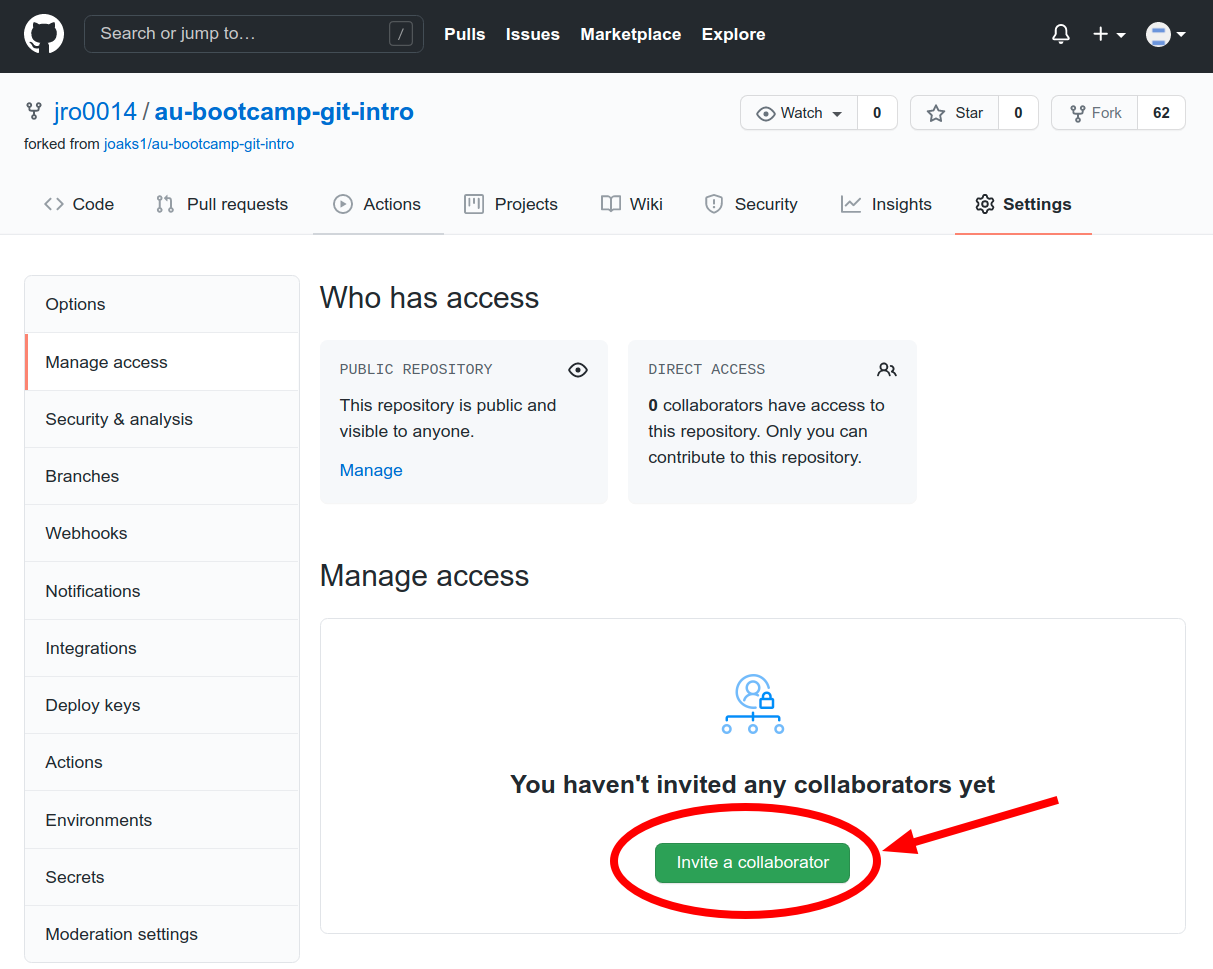This screenshot has height=969, width=1213.
Task: Open Options in the settings sidebar
Action: coord(162,304)
